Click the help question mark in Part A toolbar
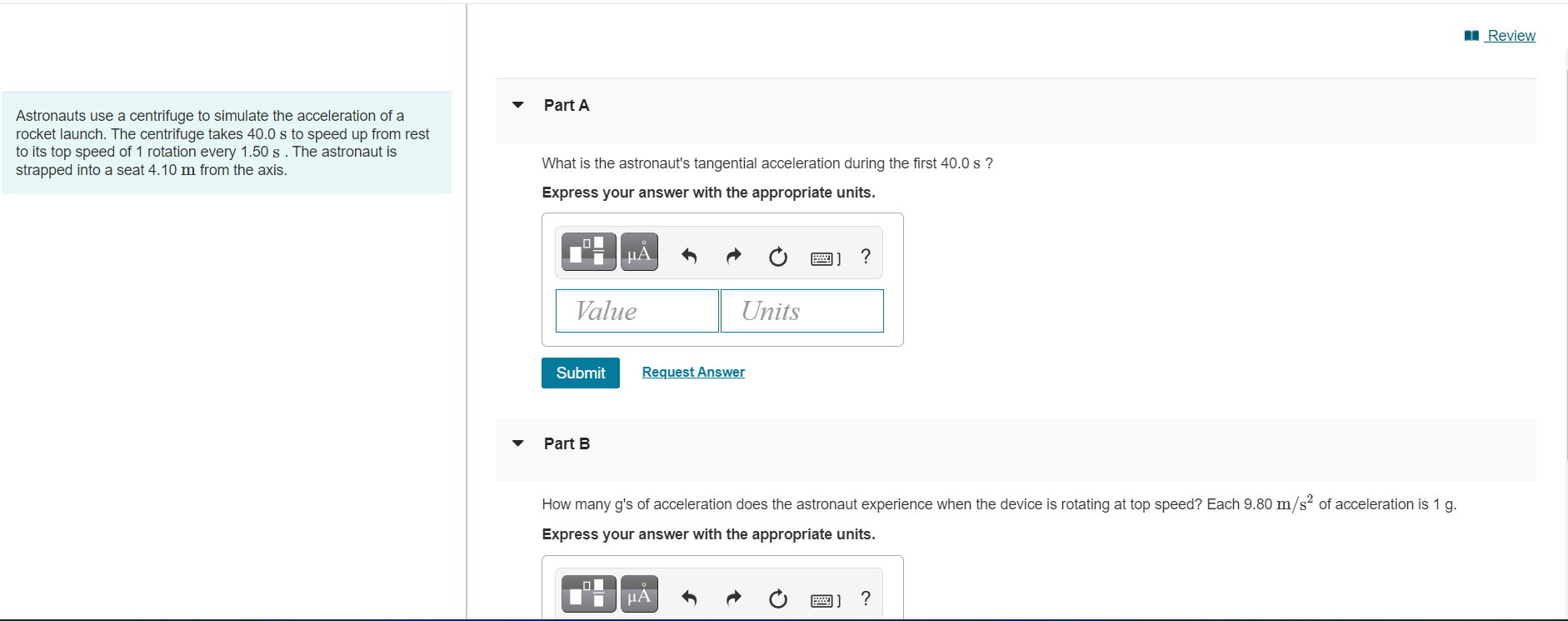1568x621 pixels. point(865,256)
